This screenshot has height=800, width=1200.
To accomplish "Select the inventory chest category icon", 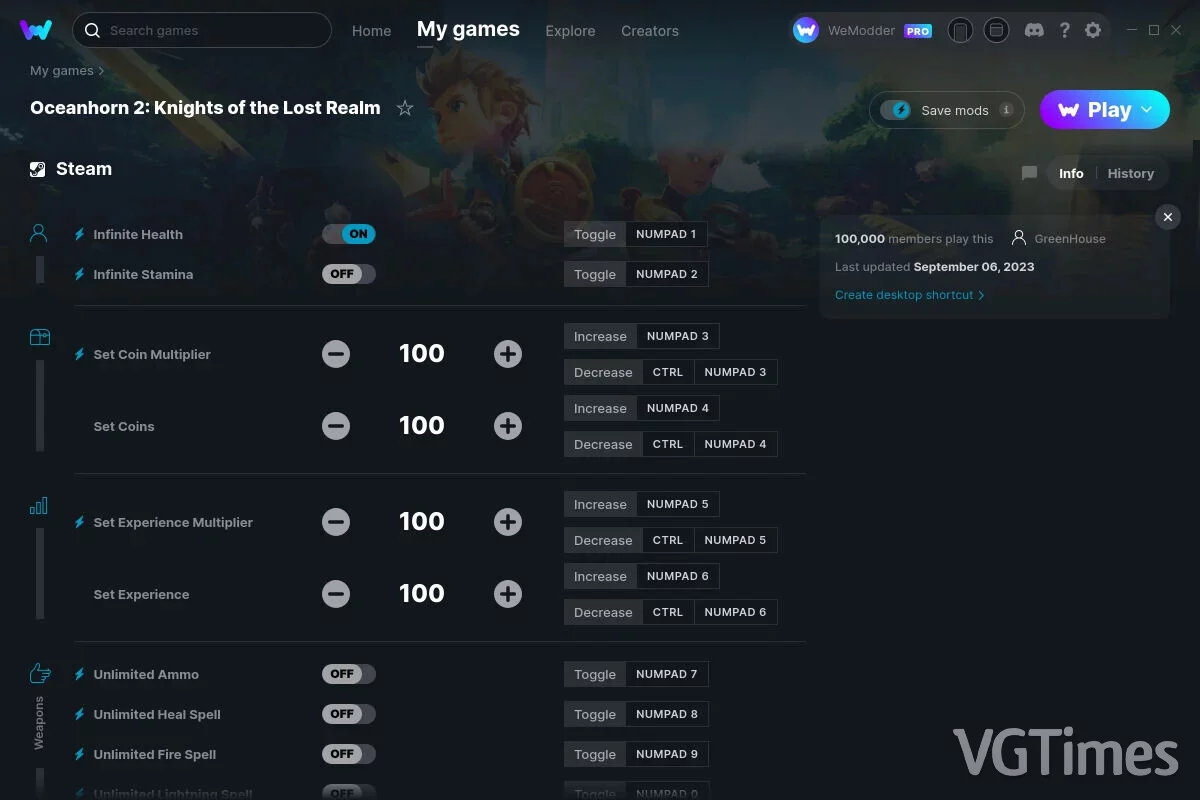I will tap(39, 337).
